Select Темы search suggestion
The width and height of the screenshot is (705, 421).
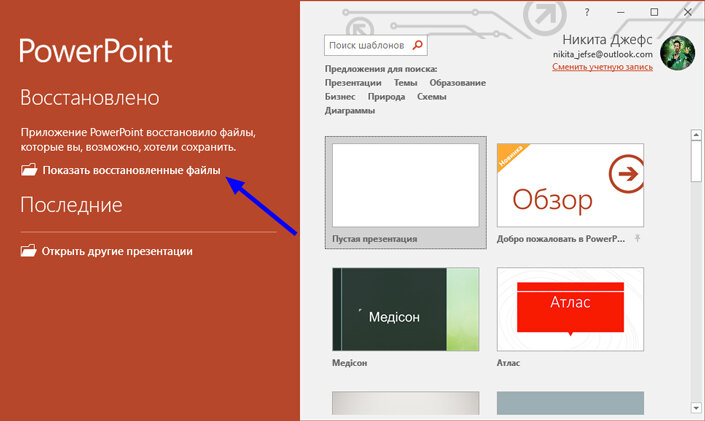[x=406, y=83]
